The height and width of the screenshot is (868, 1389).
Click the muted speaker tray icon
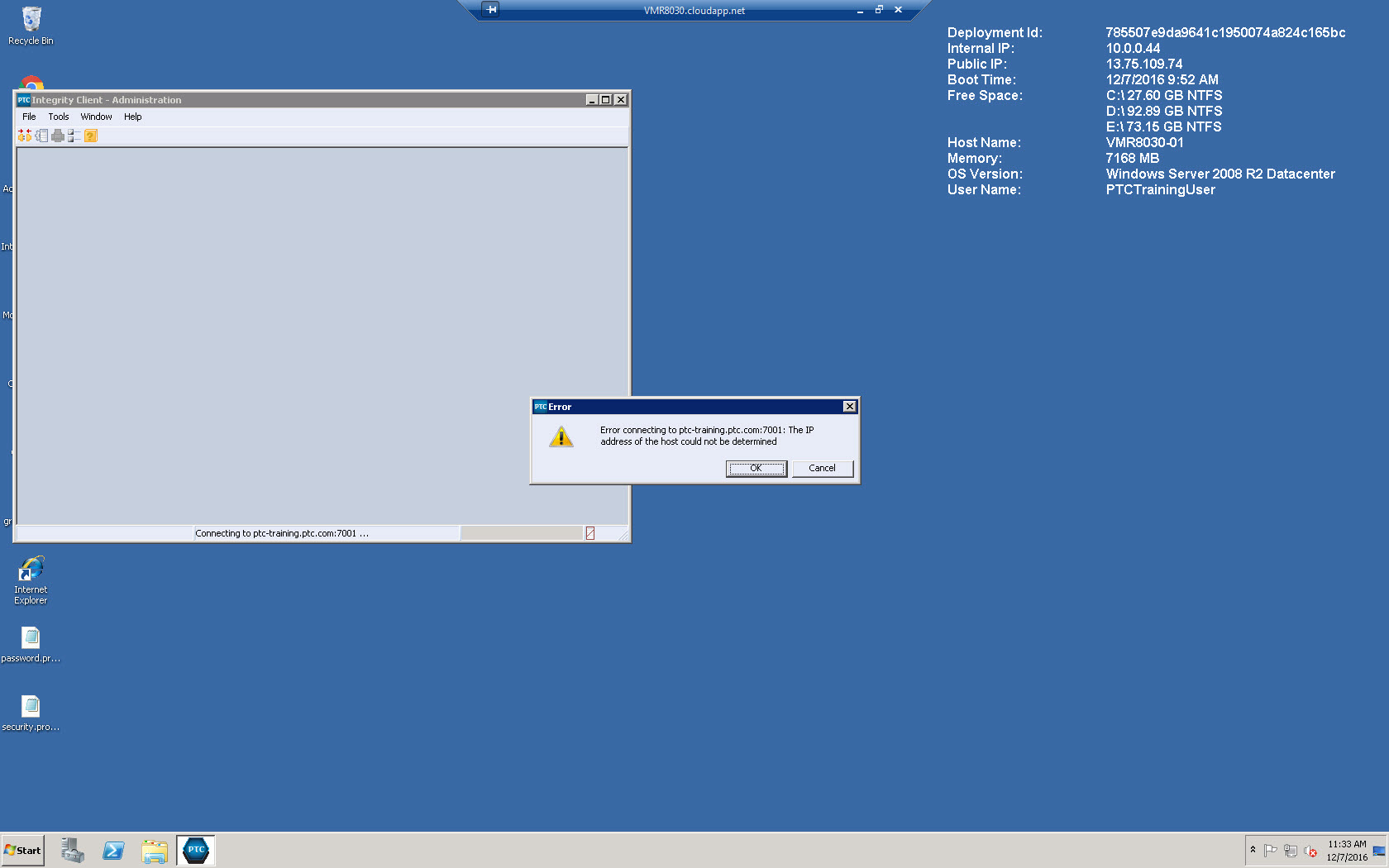(1311, 850)
